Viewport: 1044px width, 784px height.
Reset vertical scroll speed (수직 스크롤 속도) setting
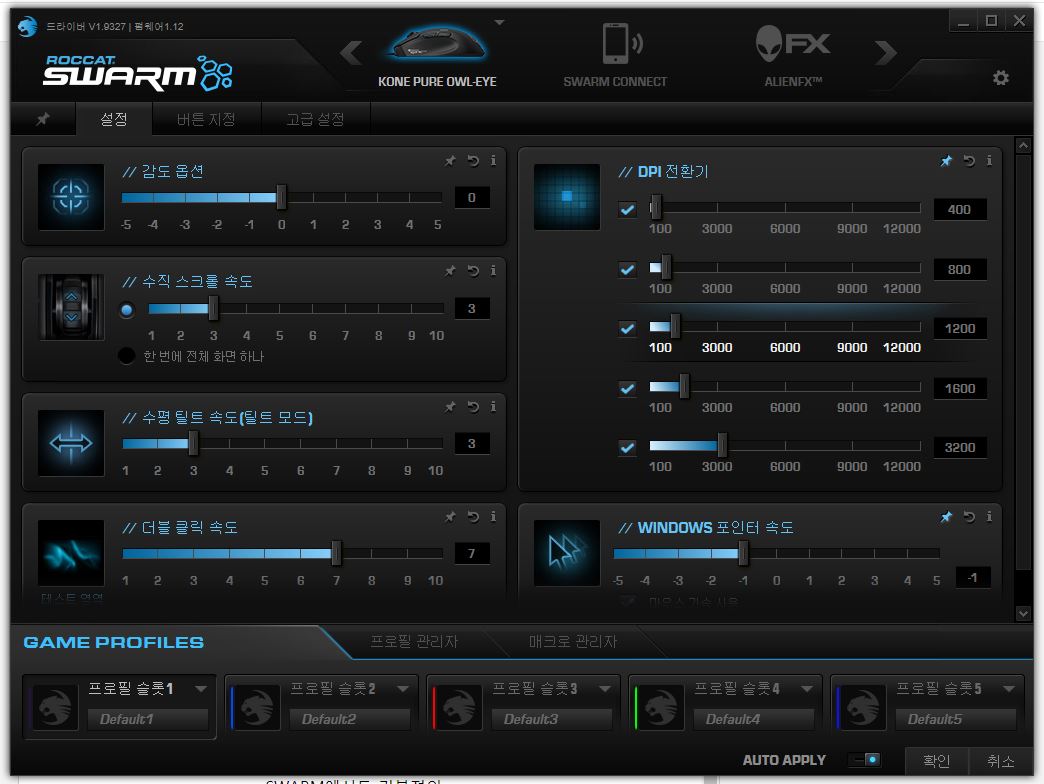click(x=473, y=271)
